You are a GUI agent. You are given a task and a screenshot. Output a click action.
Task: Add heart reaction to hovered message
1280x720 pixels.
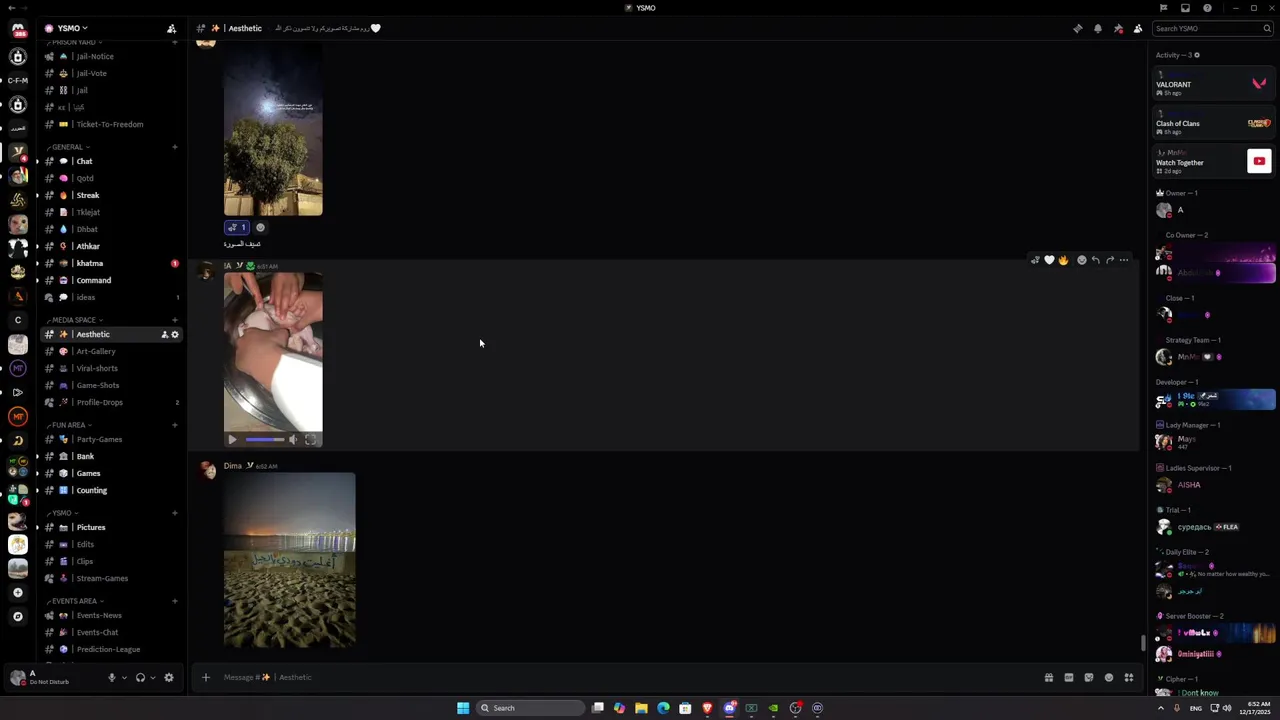[1049, 260]
